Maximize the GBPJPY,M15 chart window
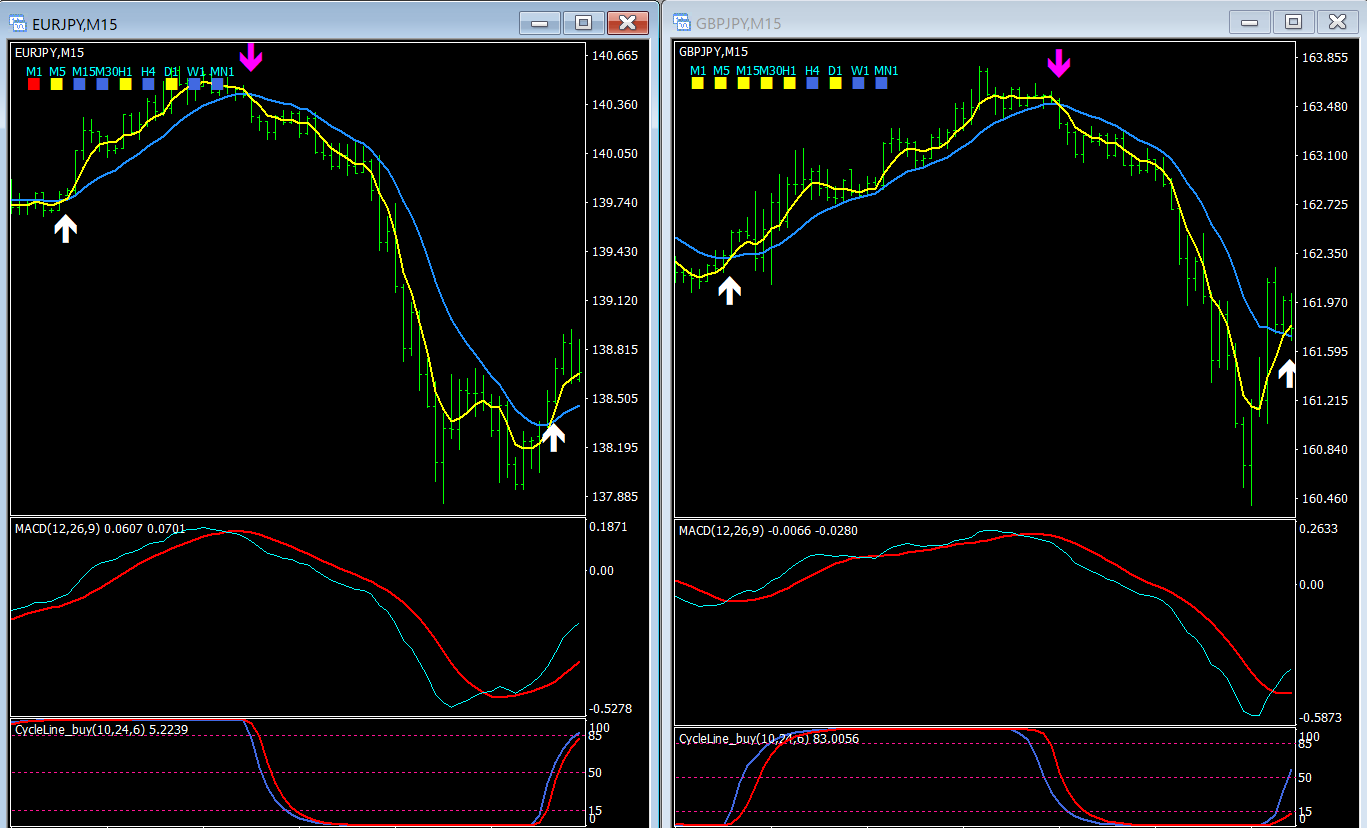The image size is (1367, 828). click(x=1292, y=22)
